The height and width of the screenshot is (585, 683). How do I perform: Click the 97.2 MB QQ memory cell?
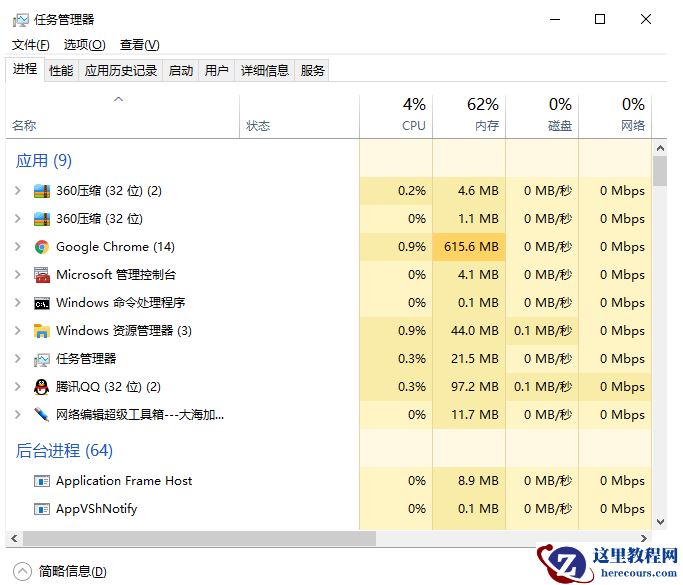(469, 387)
